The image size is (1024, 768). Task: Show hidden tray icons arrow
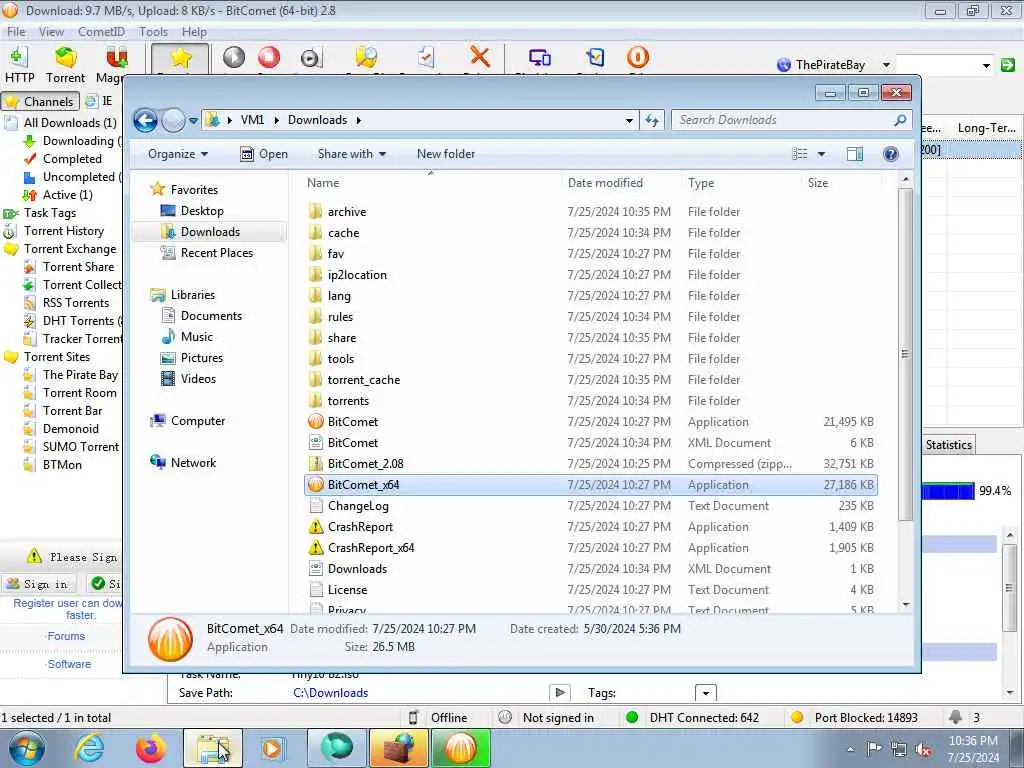click(x=850, y=750)
